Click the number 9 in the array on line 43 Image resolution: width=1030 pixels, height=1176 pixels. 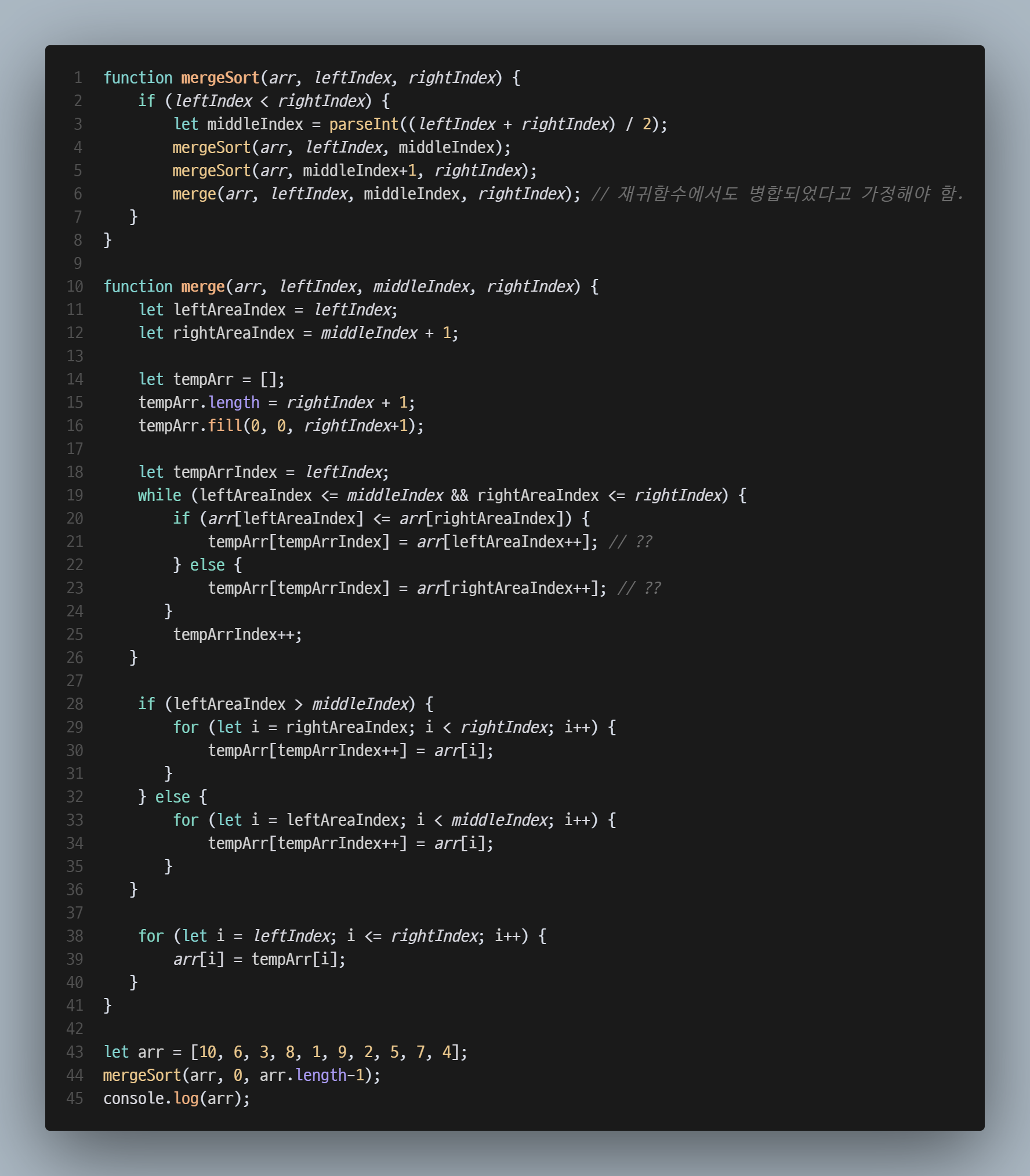click(342, 1052)
